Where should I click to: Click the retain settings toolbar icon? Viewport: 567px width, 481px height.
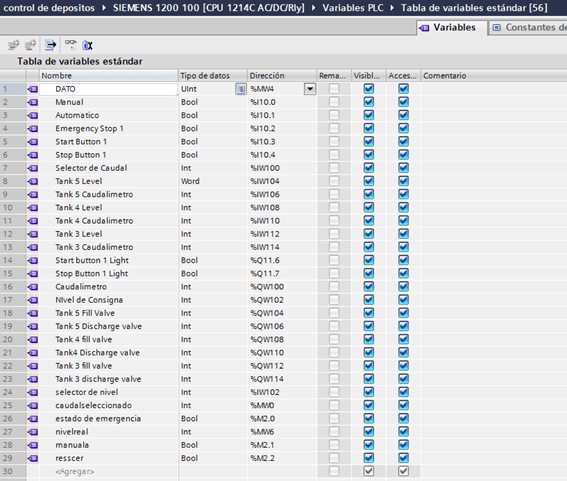pos(88,45)
